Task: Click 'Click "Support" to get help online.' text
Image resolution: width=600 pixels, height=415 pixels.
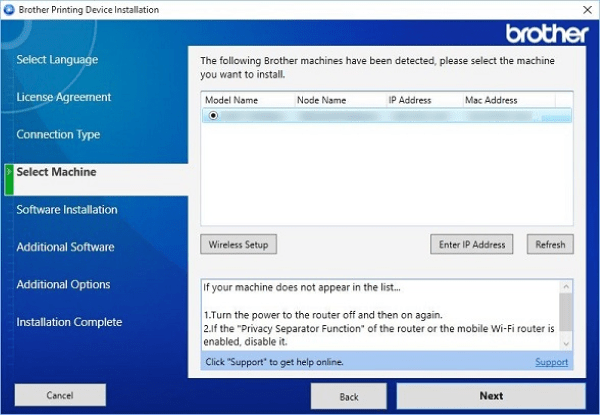Action: 274,362
